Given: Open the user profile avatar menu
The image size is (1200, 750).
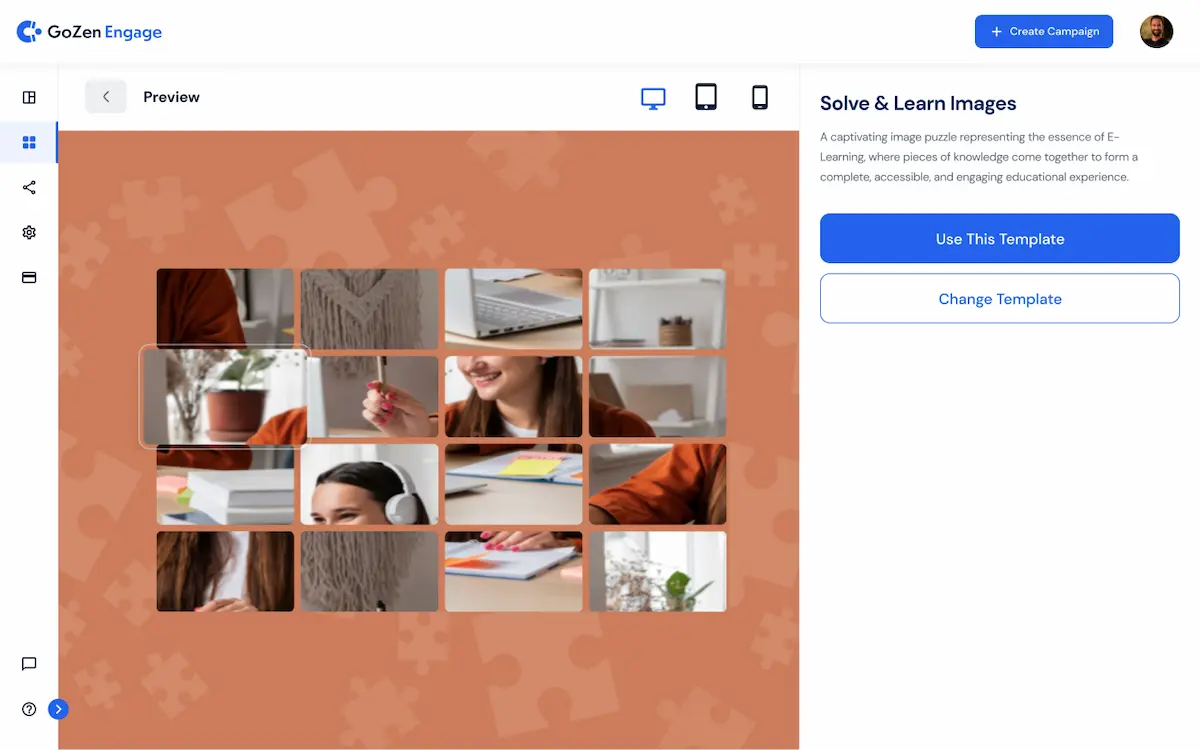Looking at the screenshot, I should click(x=1157, y=32).
